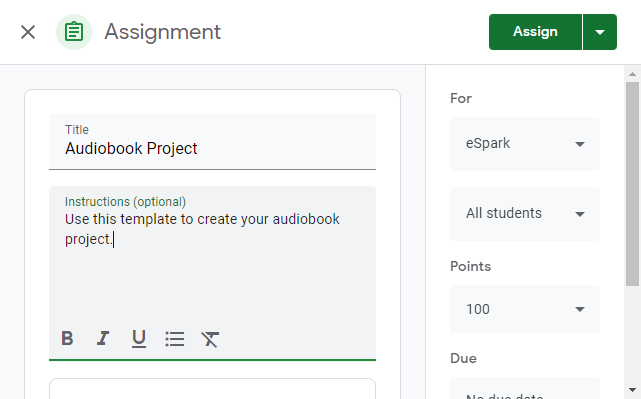The image size is (641, 399).
Task: Toggle underline formatting
Action: (x=139, y=338)
